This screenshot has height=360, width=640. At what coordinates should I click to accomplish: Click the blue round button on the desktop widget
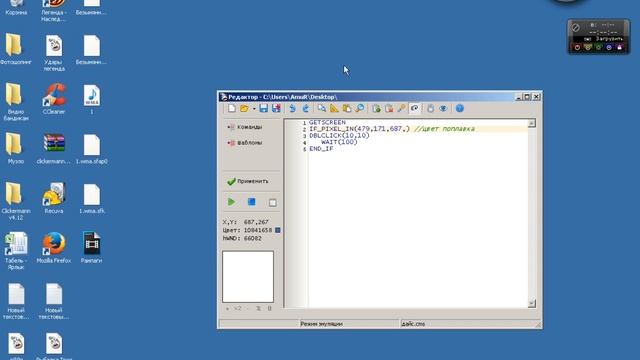click(x=609, y=48)
